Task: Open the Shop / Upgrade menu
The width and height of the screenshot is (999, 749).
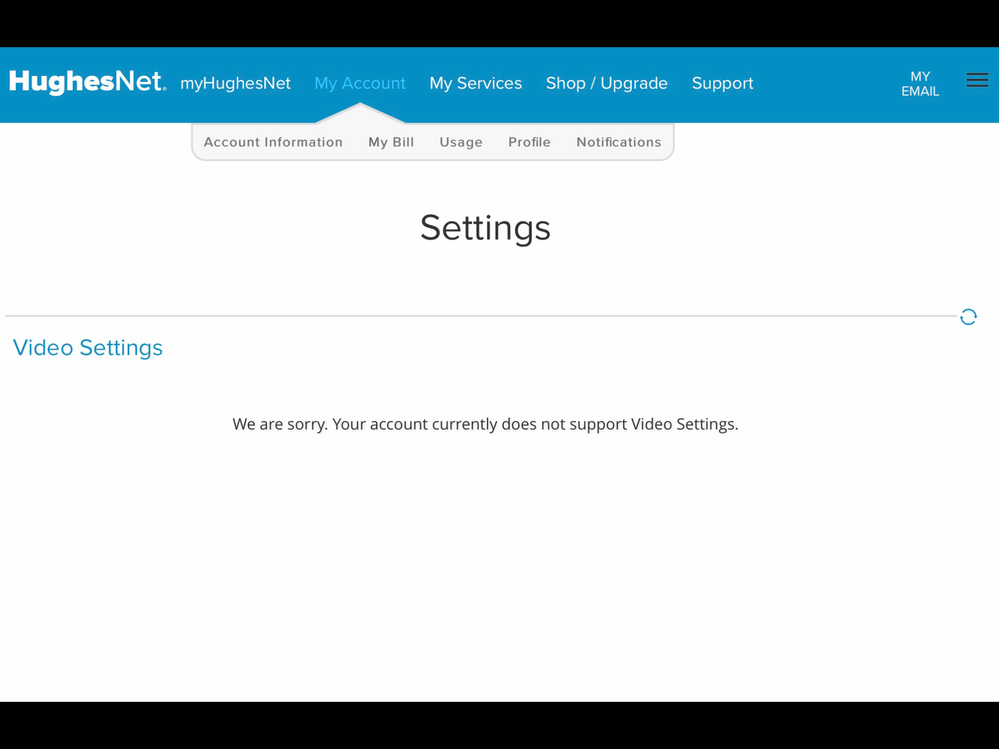Action: (606, 84)
